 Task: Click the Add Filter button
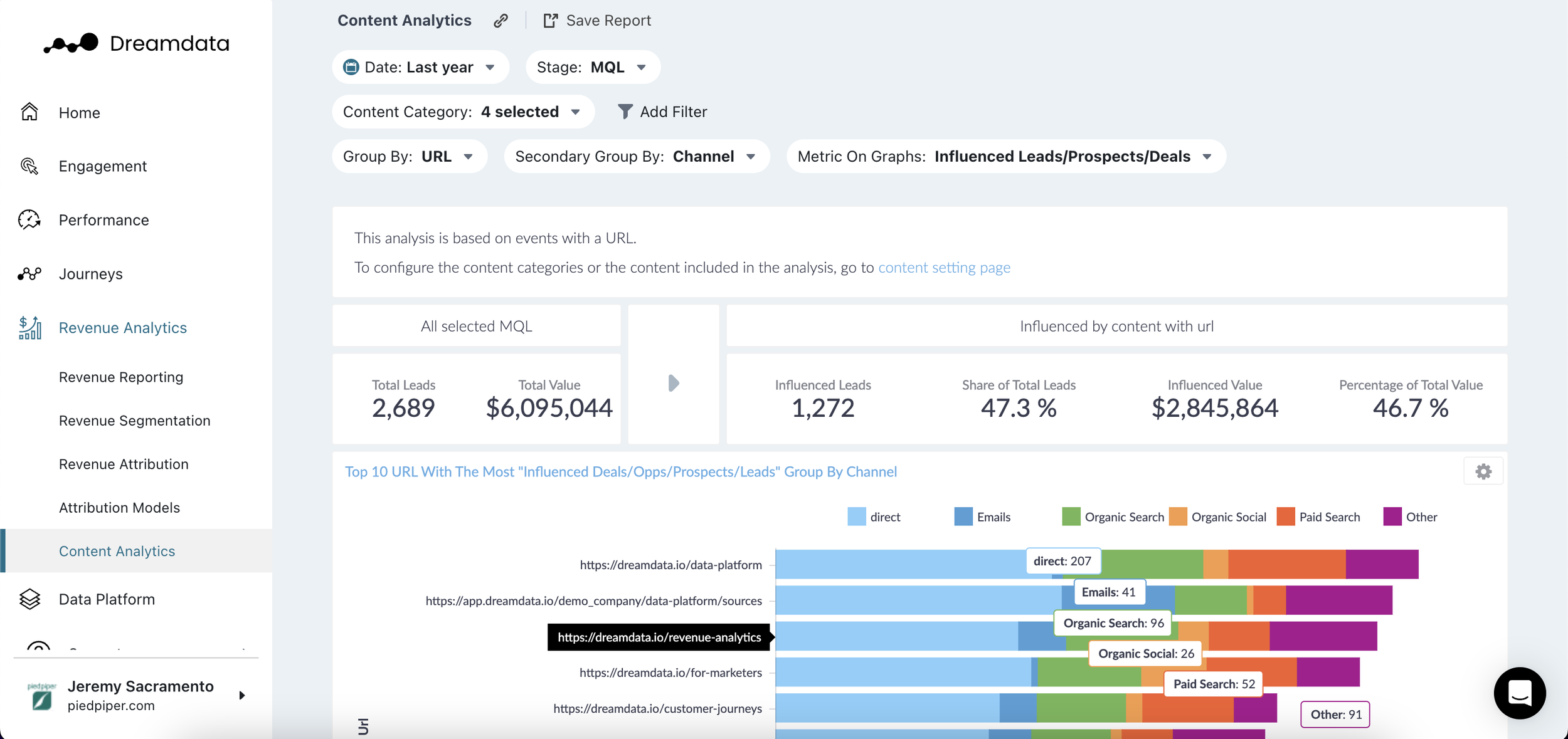pyautogui.click(x=662, y=112)
